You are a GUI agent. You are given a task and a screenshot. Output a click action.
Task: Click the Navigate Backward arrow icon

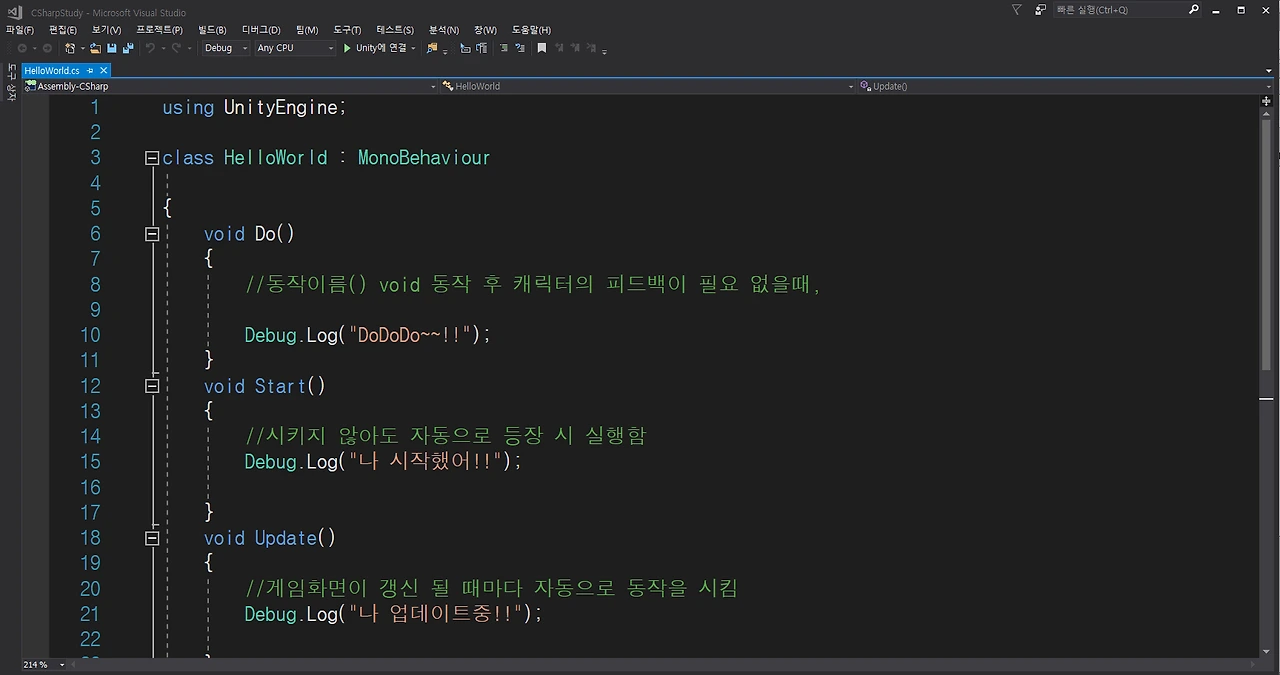pos(22,48)
